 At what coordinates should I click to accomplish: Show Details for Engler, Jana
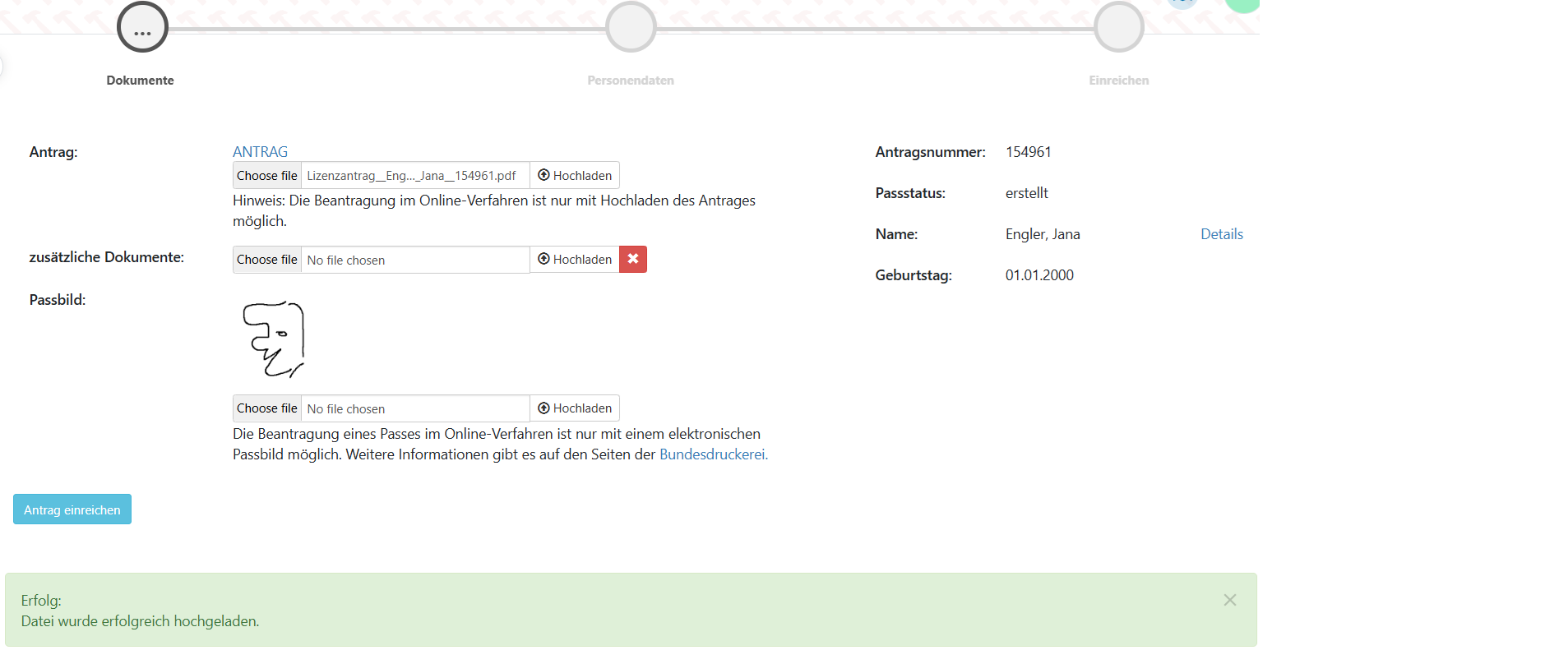1221,234
